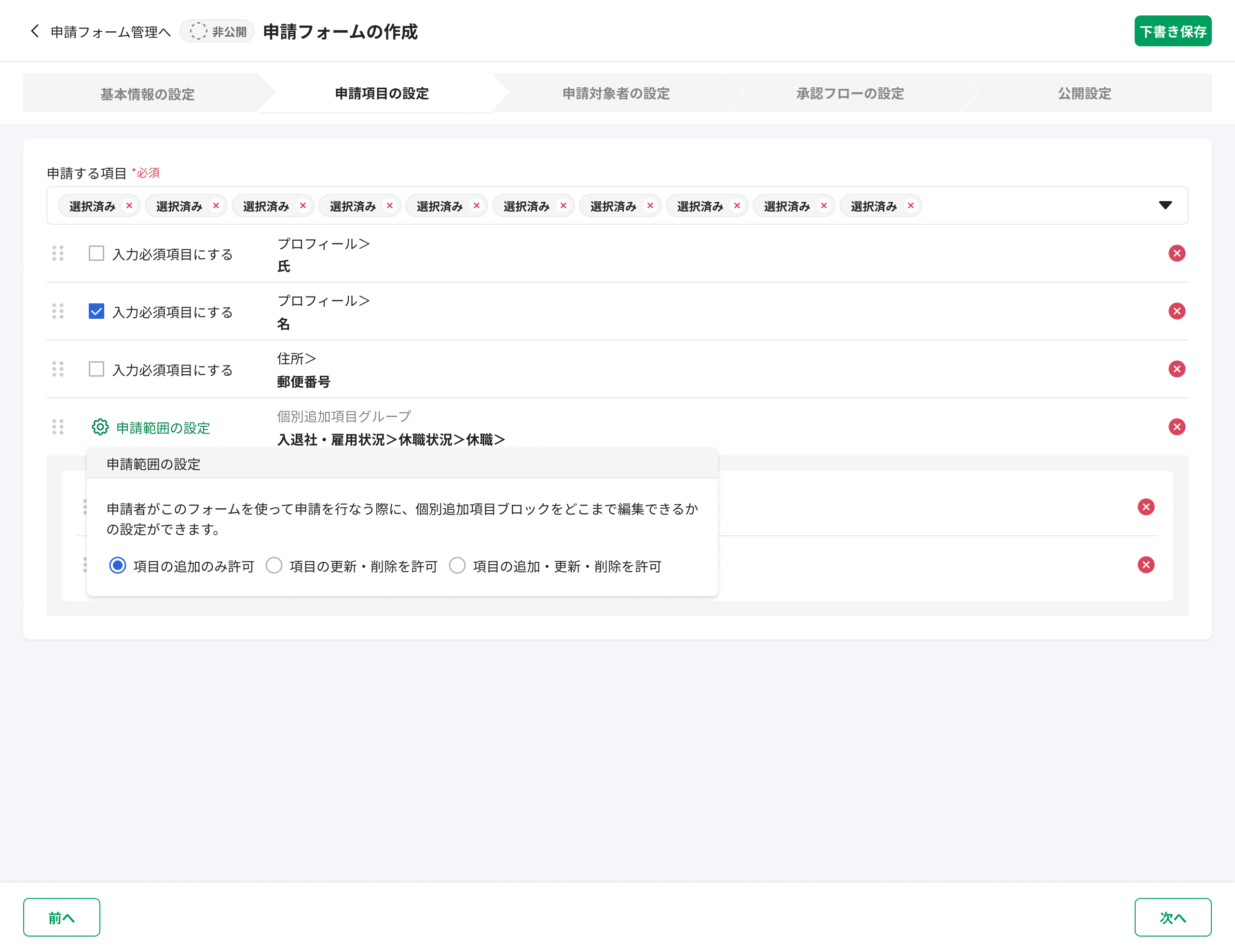This screenshot has width=1235, height=952.
Task: Enable 入力必須項目にする for プロフィール＞氏
Action: tap(96, 254)
